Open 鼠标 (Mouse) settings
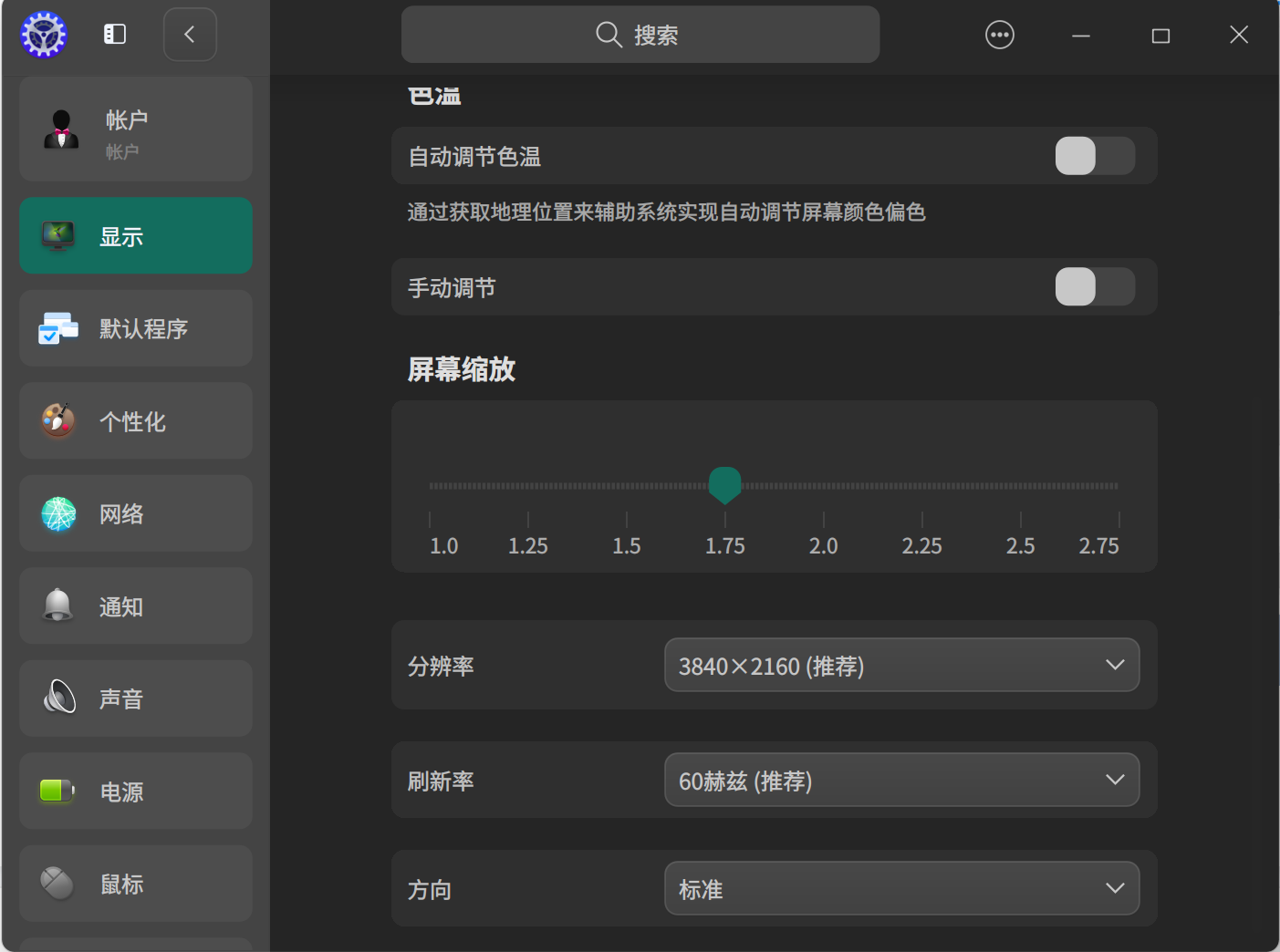Viewport: 1280px width, 952px height. coord(57,883)
